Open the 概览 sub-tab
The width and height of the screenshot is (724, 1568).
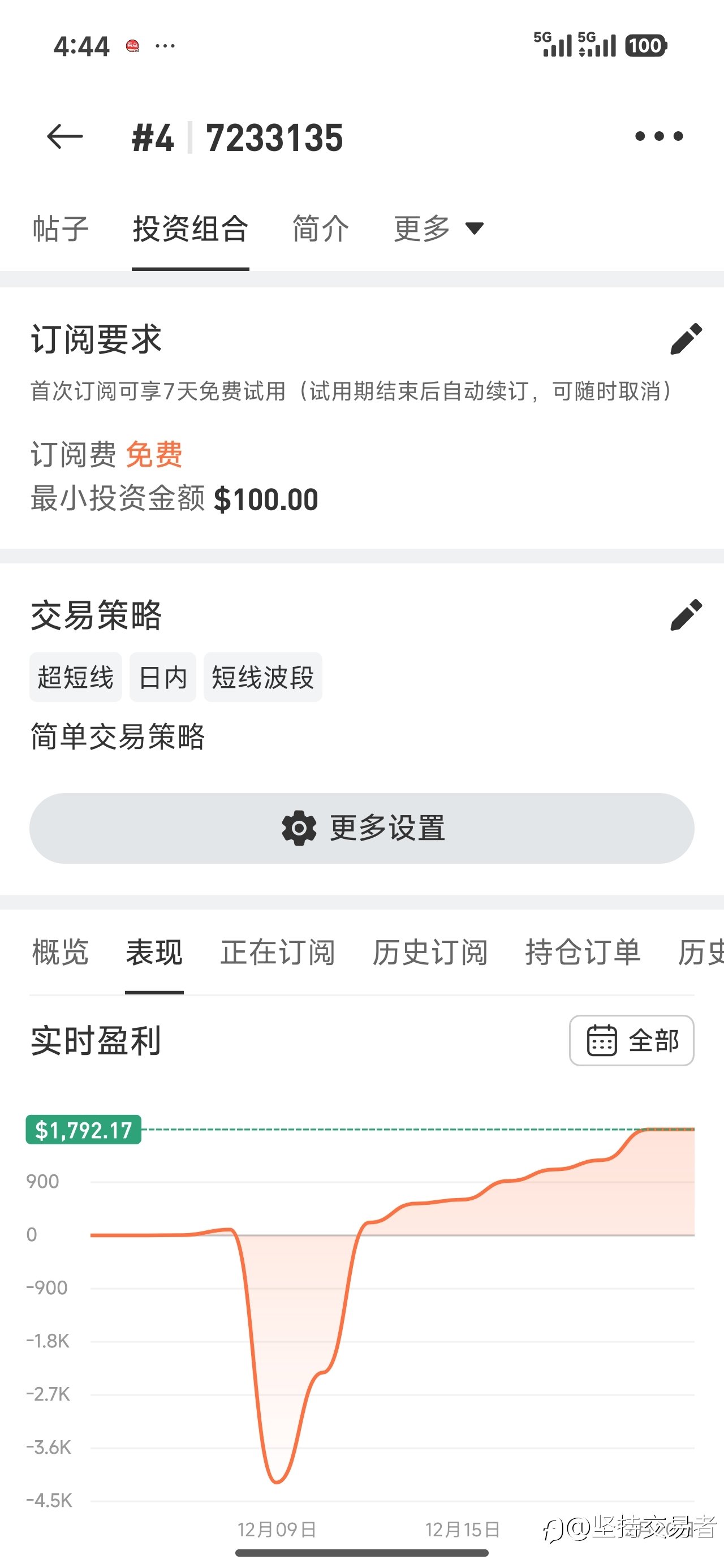tap(61, 952)
